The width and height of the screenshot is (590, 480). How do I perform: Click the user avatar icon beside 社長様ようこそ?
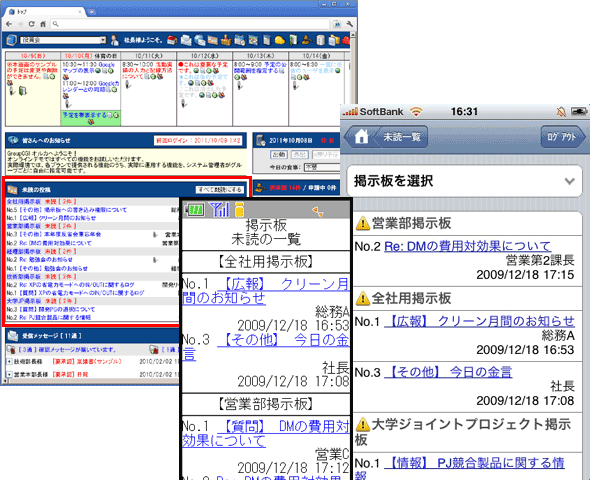[x=114, y=40]
